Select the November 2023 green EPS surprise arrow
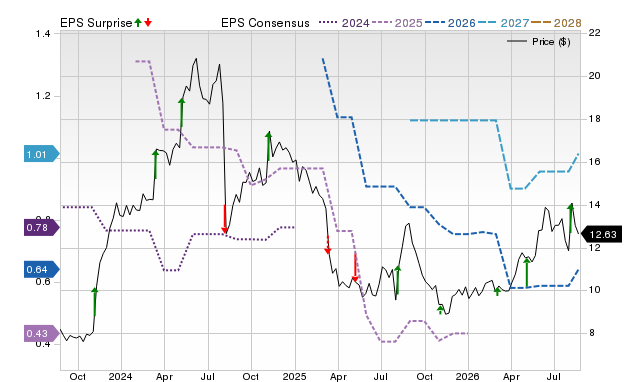Image resolution: width=640 pixels, height=382 pixels. point(95,302)
